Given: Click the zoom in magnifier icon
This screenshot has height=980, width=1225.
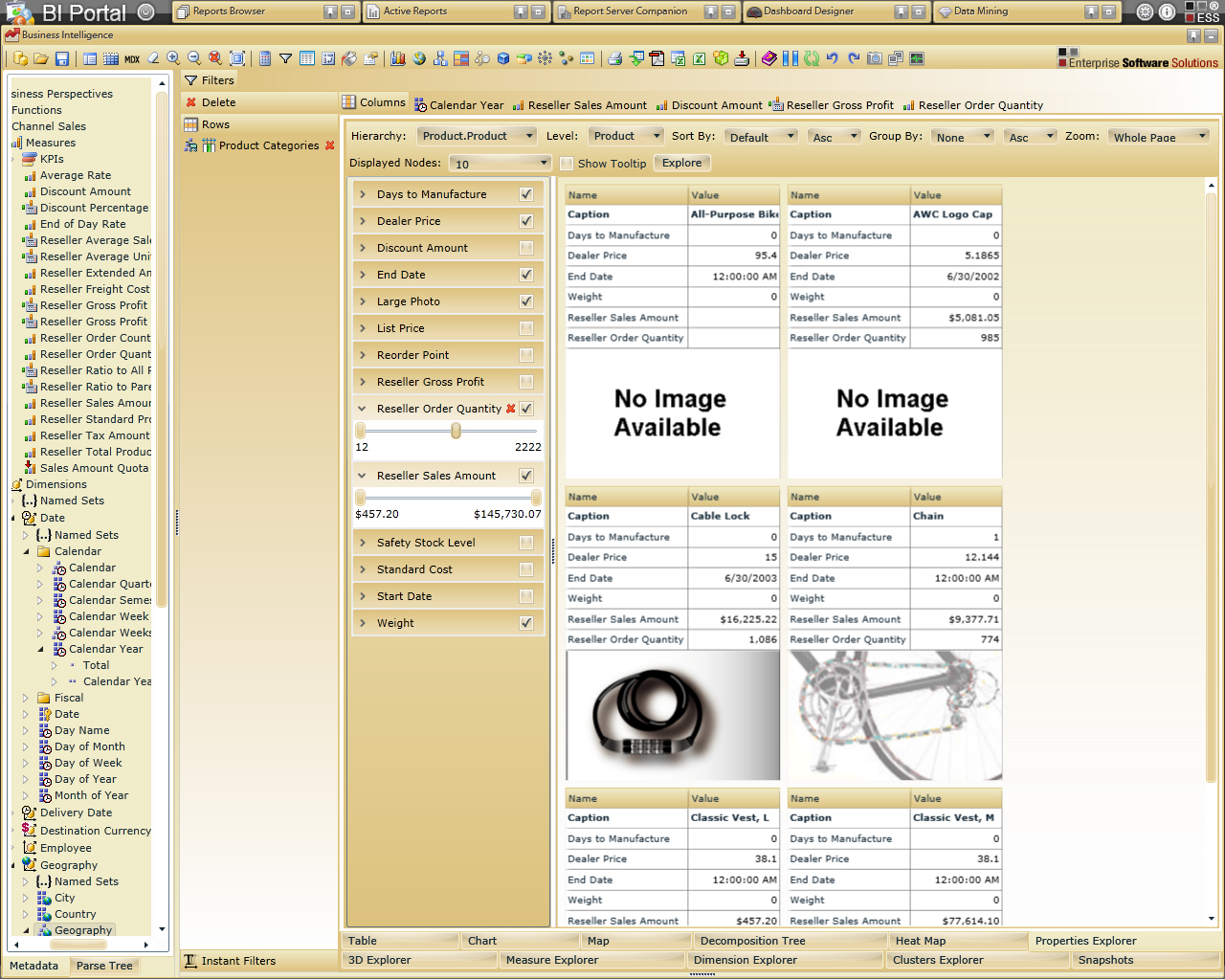Looking at the screenshot, I should pos(173,58).
